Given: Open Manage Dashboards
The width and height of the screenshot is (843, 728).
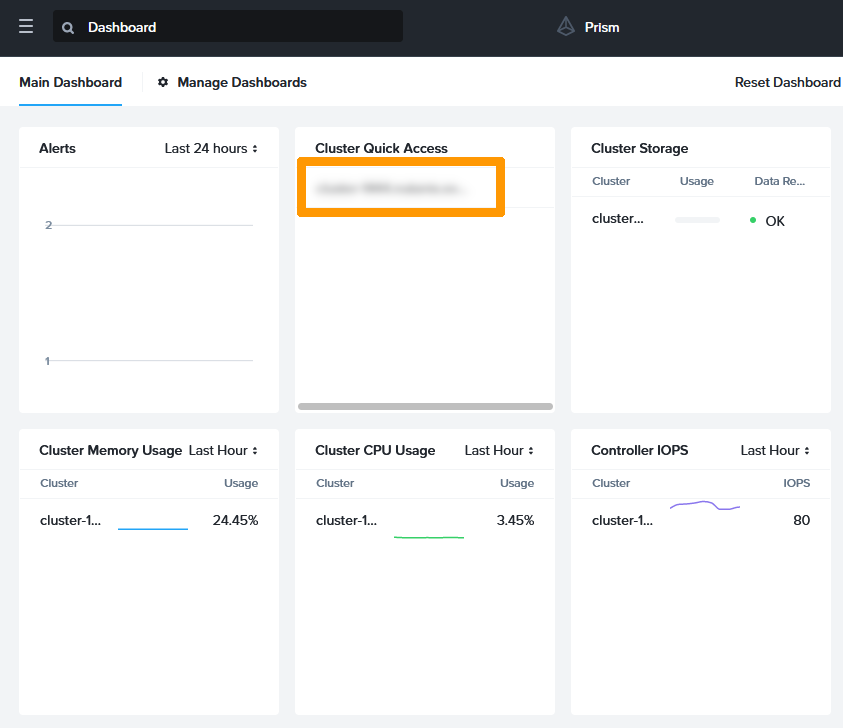Looking at the screenshot, I should [x=240, y=83].
